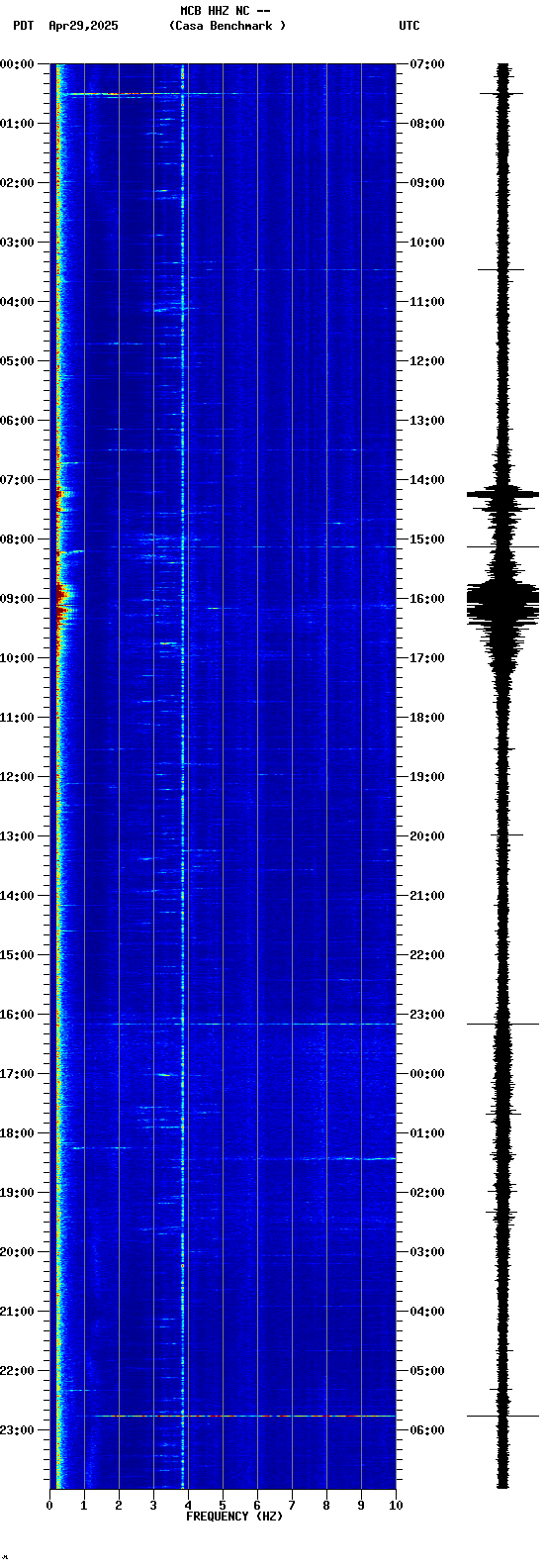The image size is (546, 1568).
Task: Click the 'PDT' timezone label
Action: pos(23,26)
